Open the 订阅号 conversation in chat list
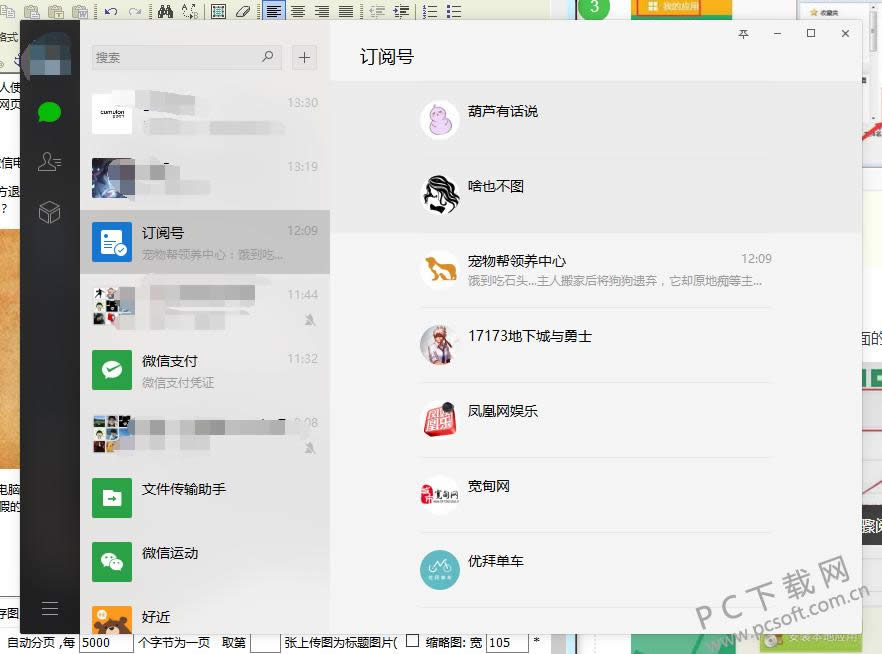Viewport: 882px width, 654px height. [205, 242]
